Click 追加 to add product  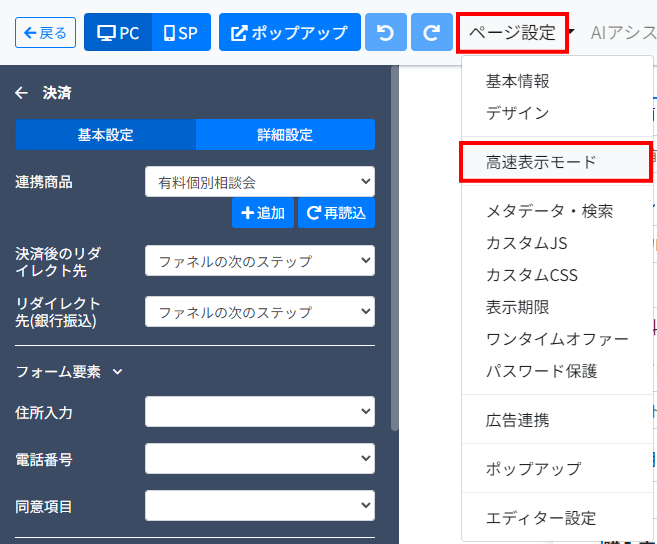(263, 212)
